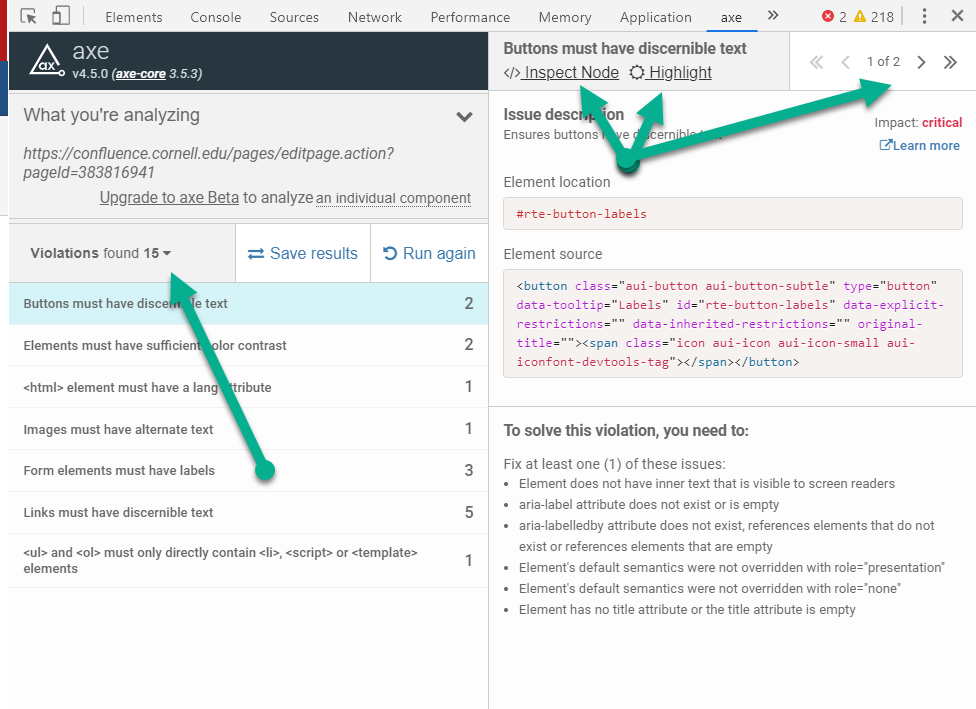This screenshot has width=976, height=709.
Task: Open the Performance tab
Action: (x=470, y=17)
